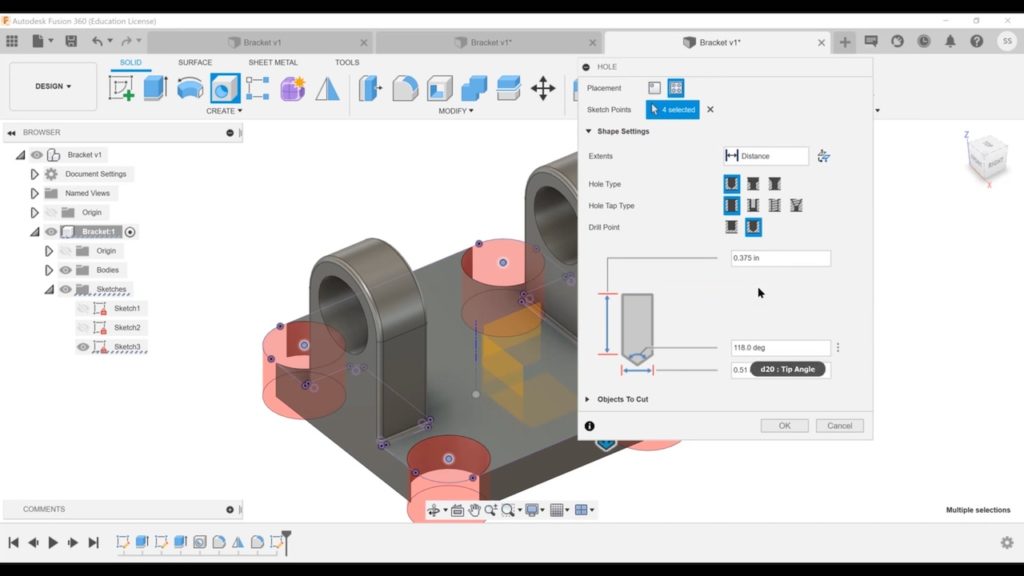Click the Fillet tool in Modify
1024x576 pixels.
click(x=405, y=89)
